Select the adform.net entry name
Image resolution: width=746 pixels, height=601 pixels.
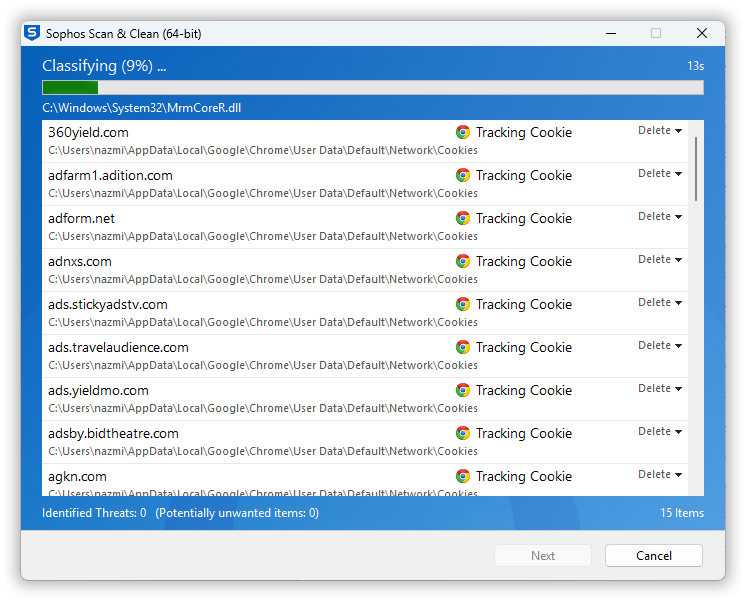(81, 218)
